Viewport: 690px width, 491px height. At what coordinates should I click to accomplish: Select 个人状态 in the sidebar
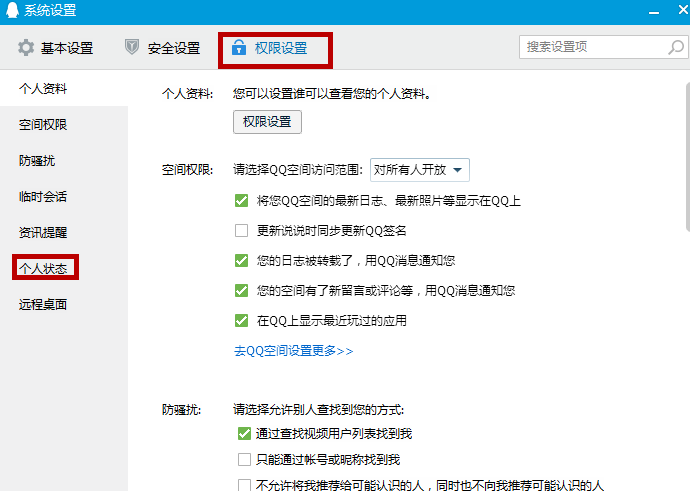click(x=43, y=268)
